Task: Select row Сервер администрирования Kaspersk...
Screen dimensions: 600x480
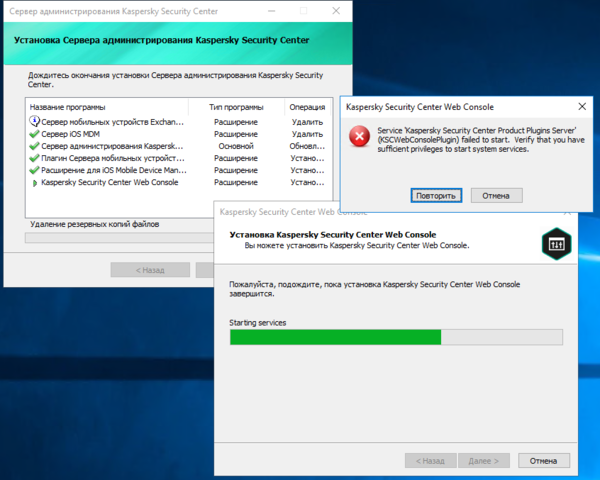Action: [x=179, y=146]
